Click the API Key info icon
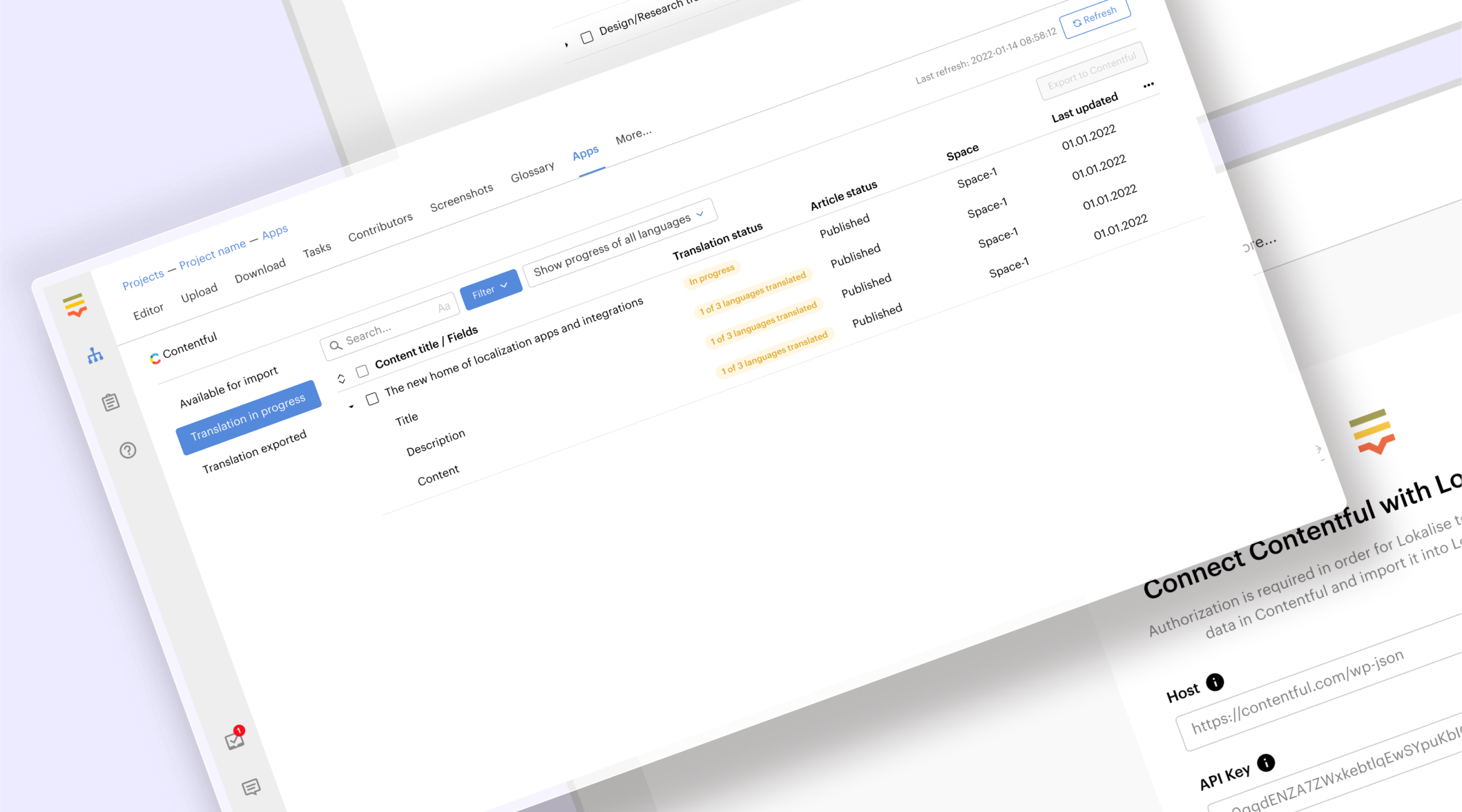This screenshot has height=812, width=1462. tap(1266, 763)
